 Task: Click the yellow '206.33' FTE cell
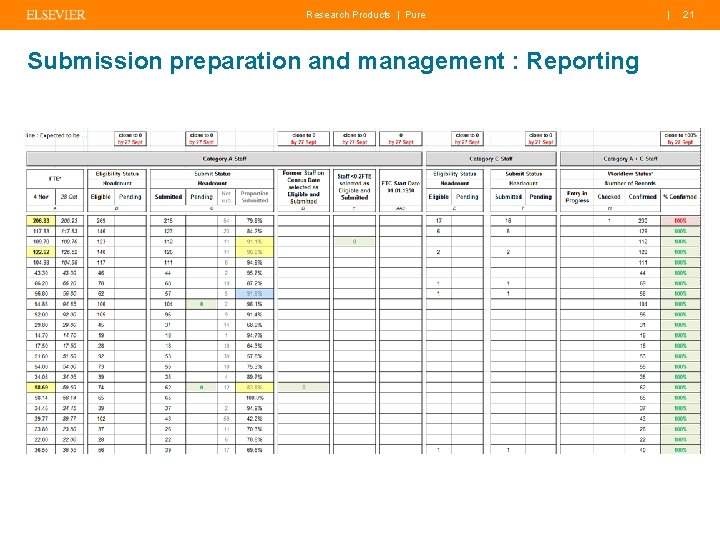coord(41,221)
